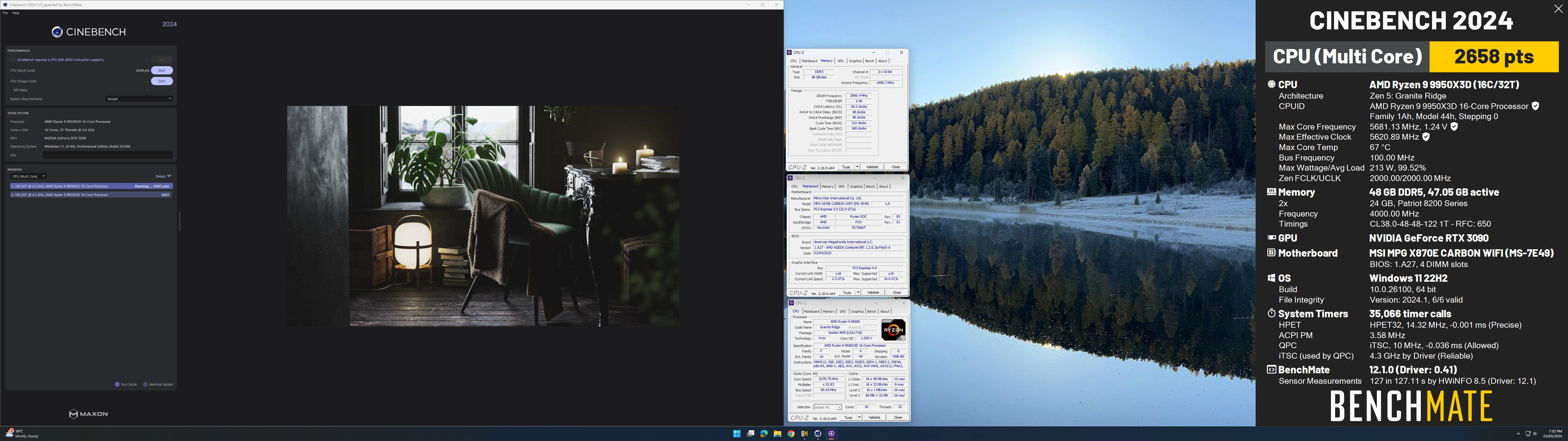Select Graphics tab in Memory CPU-Z window
The height and width of the screenshot is (441, 1568).
[855, 61]
